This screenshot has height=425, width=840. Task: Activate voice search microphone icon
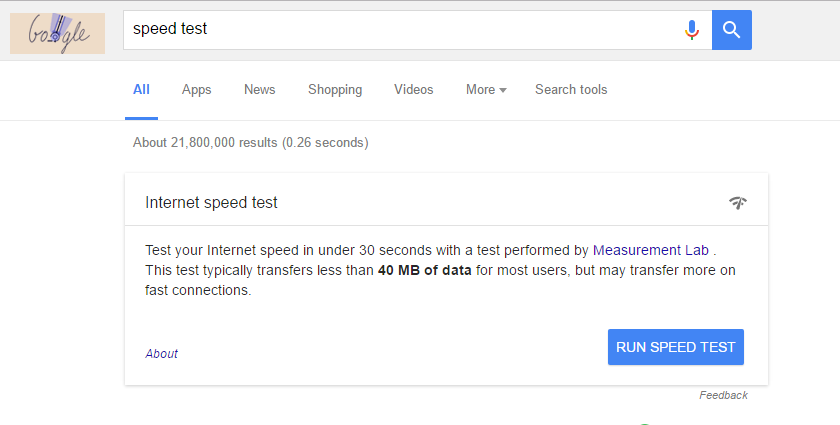691,30
